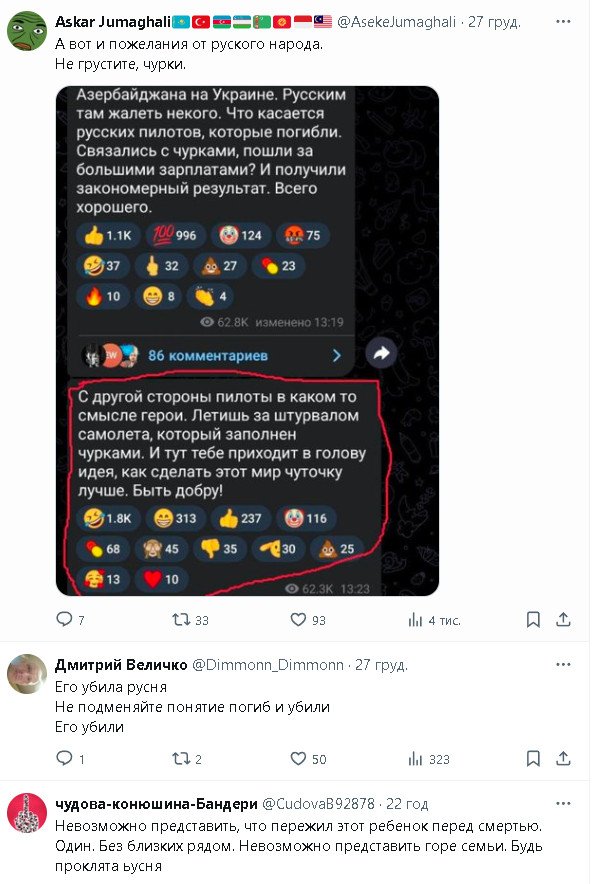Click the @CudovaB92878 handle

pyautogui.click(x=318, y=804)
